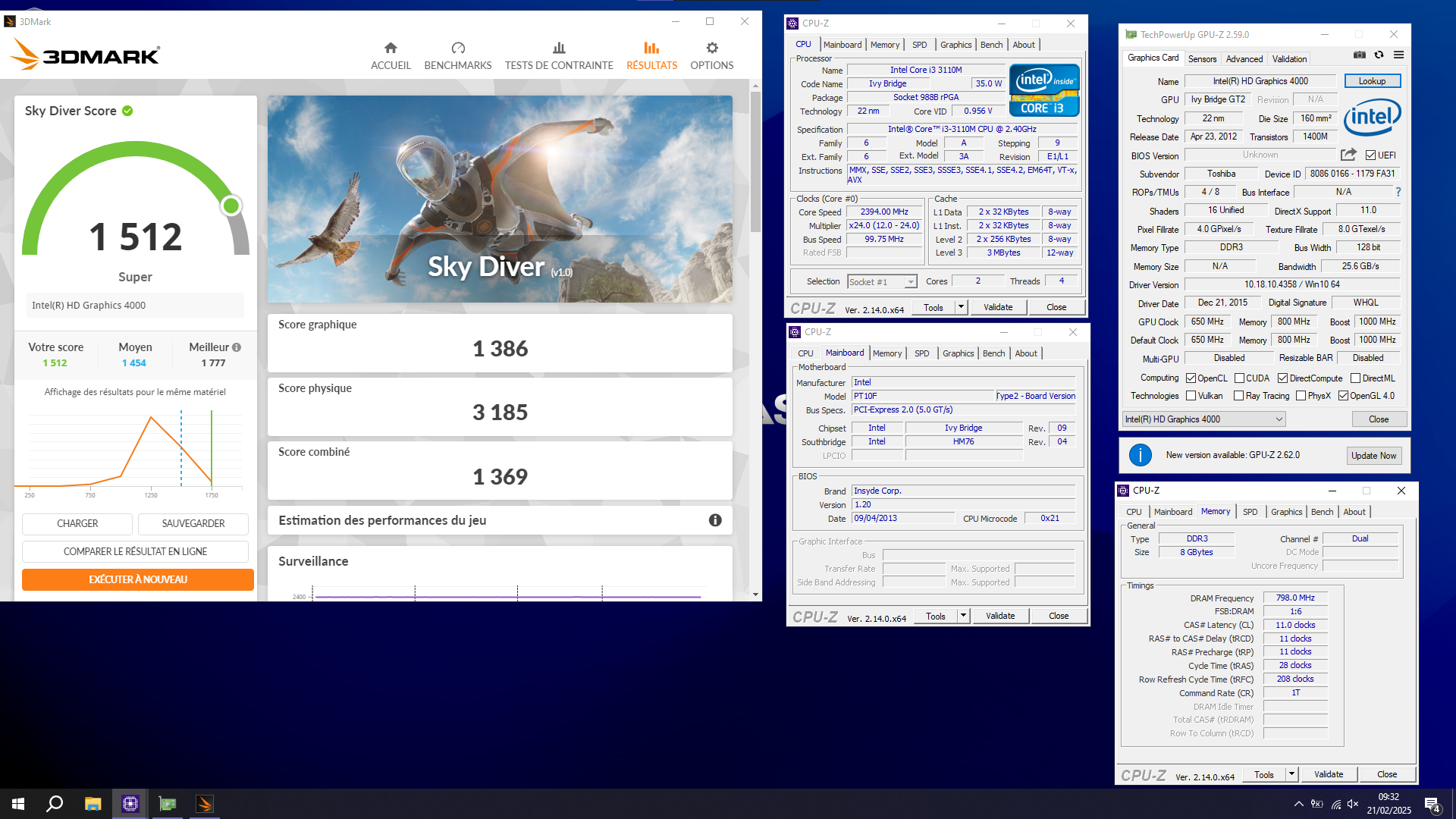Open the GPU selection dropdown in GPU-Z

tap(1203, 419)
